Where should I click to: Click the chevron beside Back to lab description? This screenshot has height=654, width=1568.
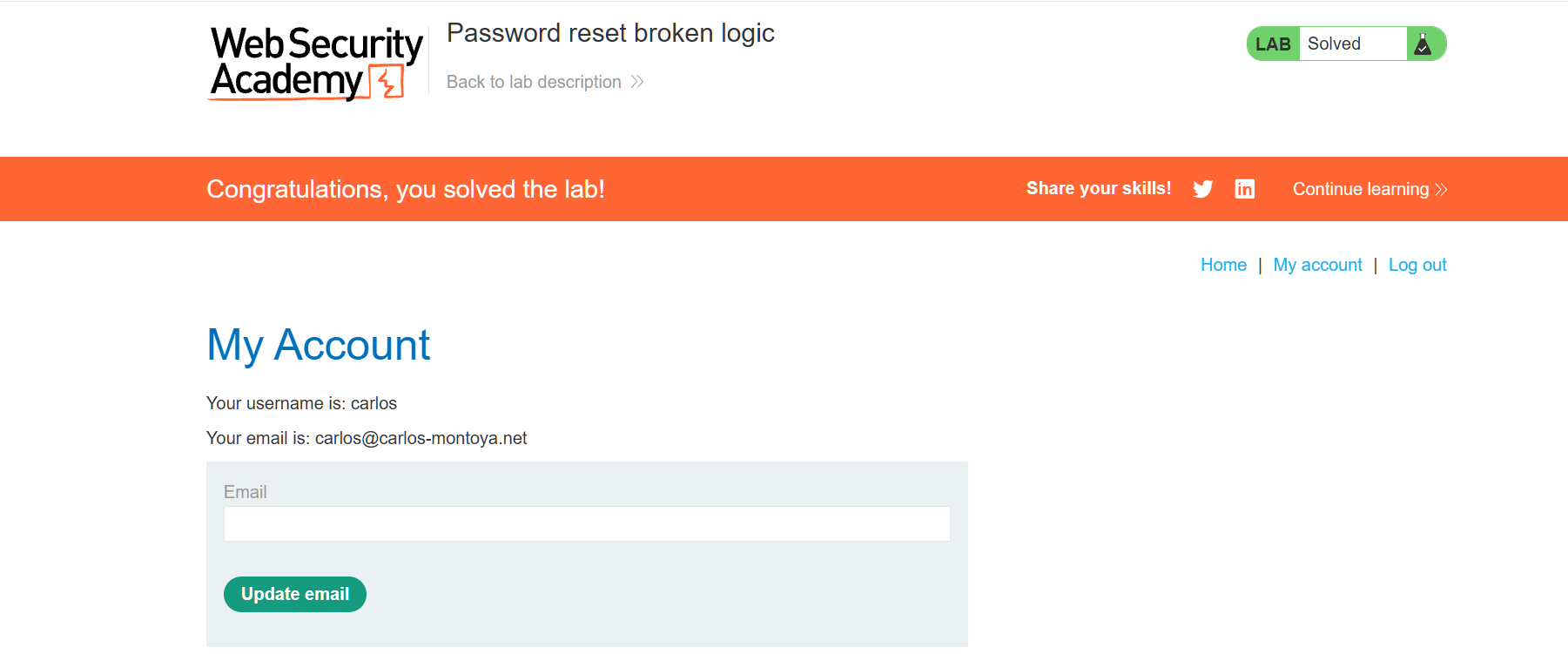click(637, 82)
